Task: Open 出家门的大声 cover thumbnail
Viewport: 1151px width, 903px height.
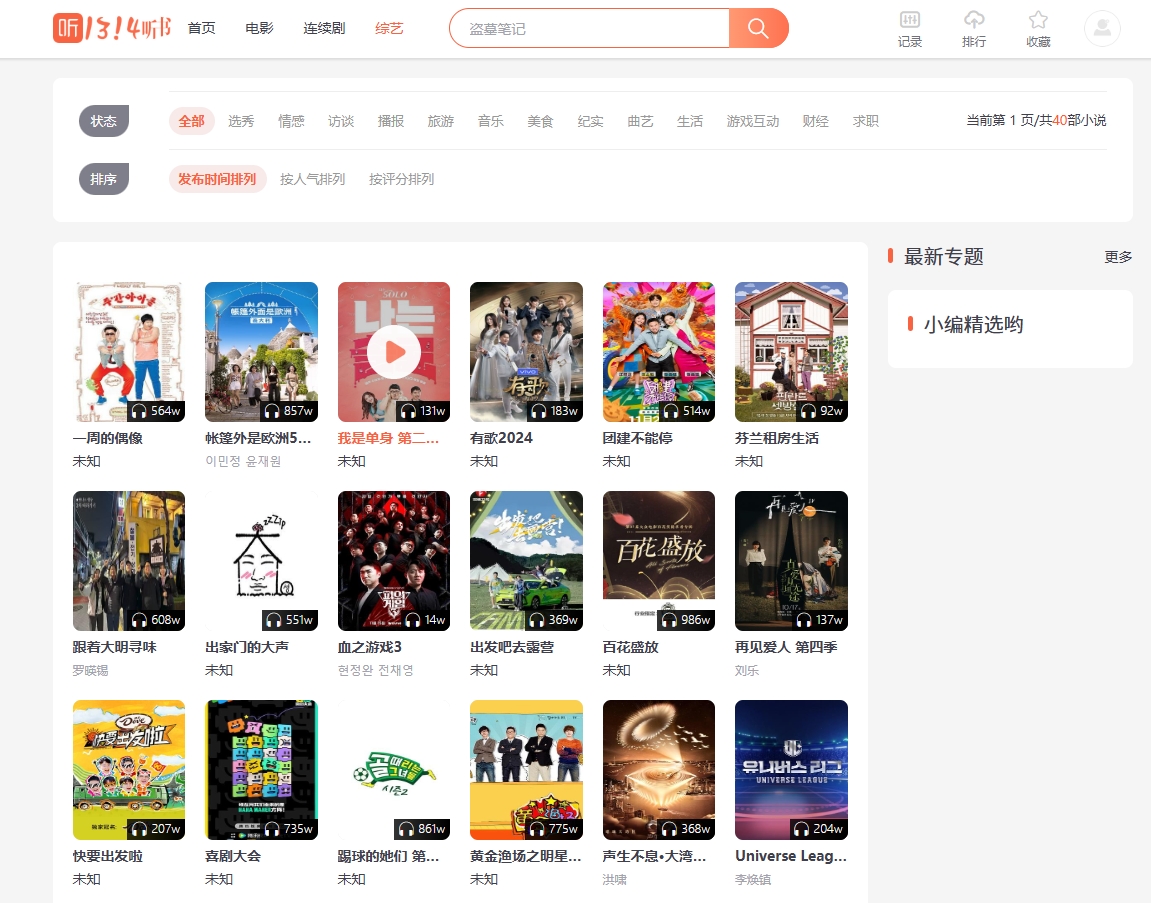Action: pyautogui.click(x=261, y=561)
